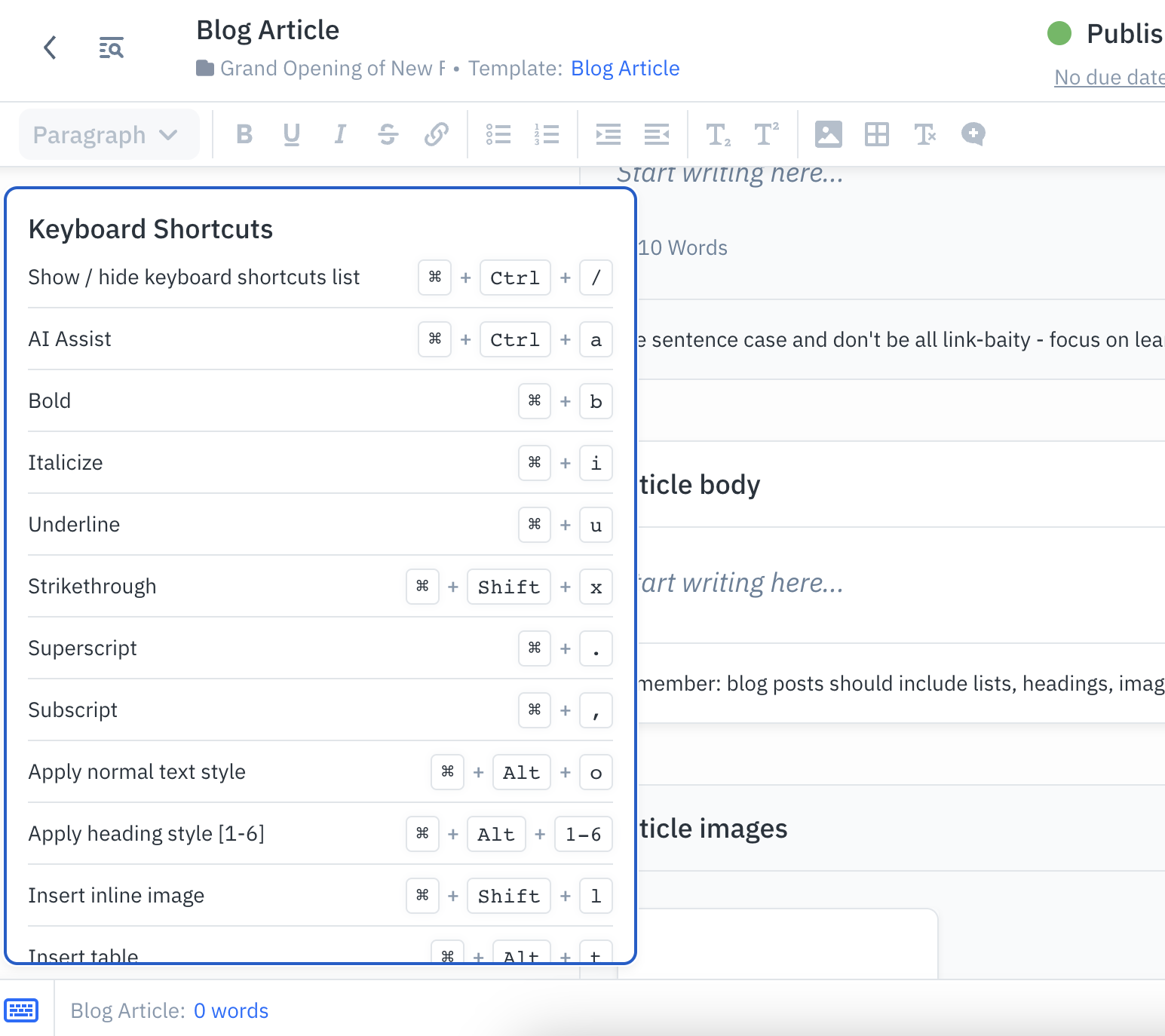Go back using the left chevron arrow
This screenshot has width=1165, height=1036.
(x=50, y=48)
